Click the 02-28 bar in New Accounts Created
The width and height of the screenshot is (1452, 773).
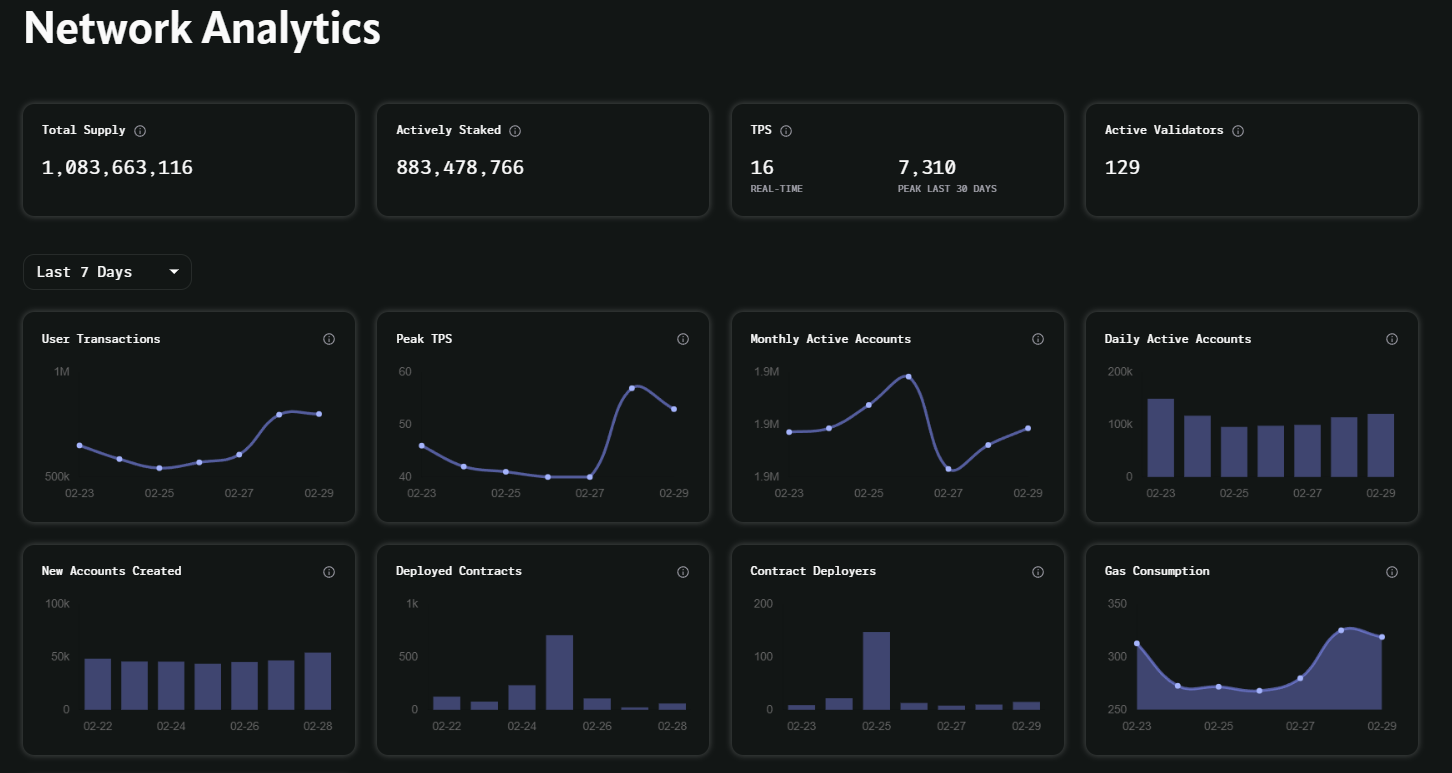[x=318, y=681]
